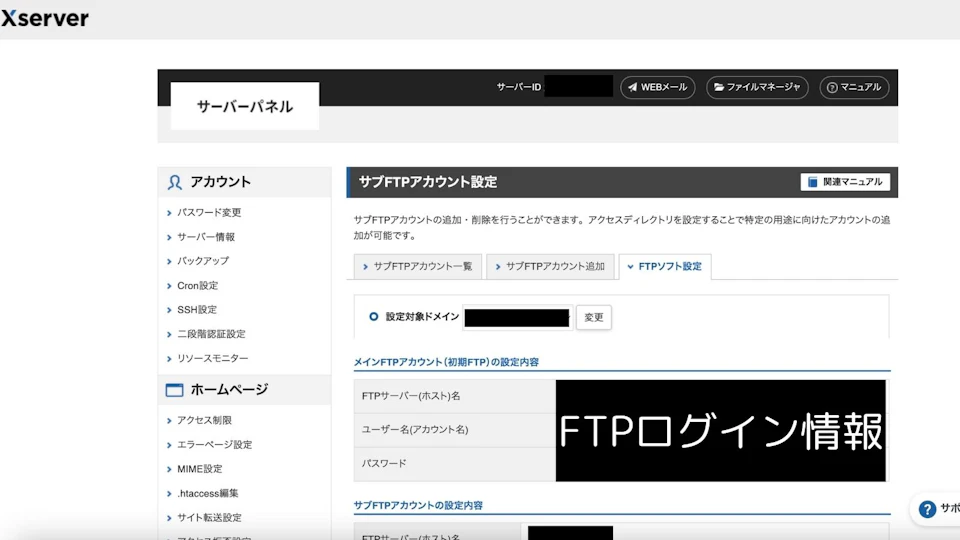Screen dimensions: 960x540
Task: Open the ファイルマネージャ button
Action: click(x=757, y=88)
